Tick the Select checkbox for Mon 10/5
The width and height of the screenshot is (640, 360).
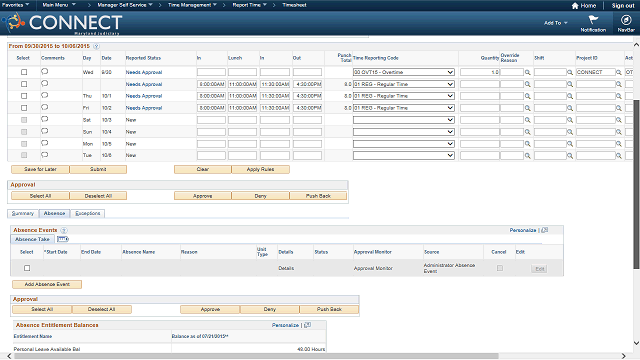[x=24, y=144]
